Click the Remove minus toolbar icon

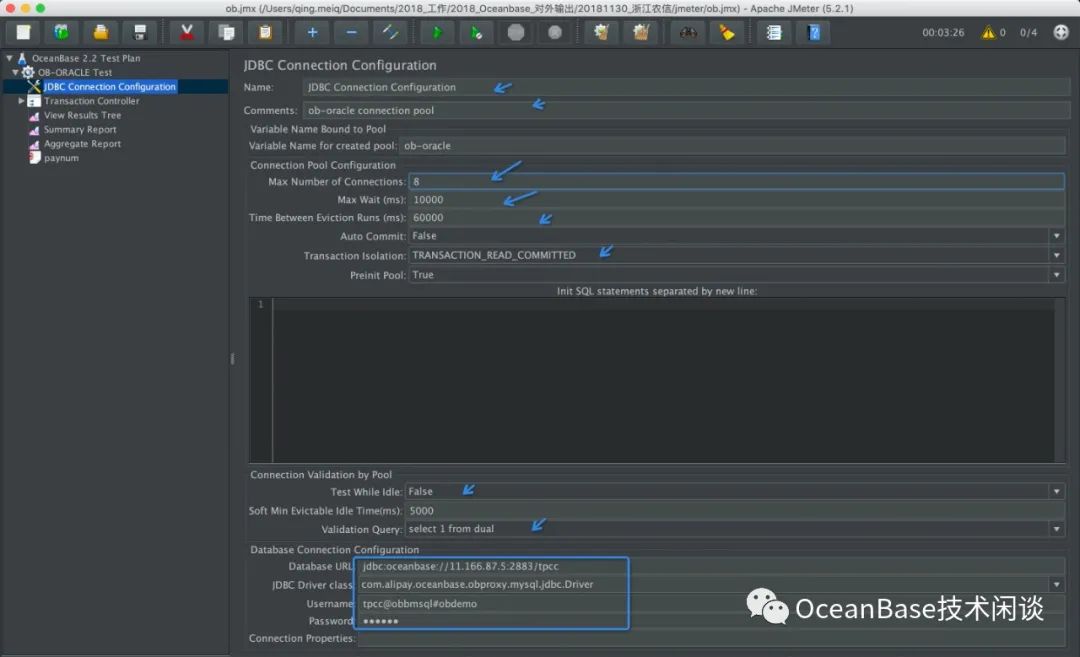351,32
